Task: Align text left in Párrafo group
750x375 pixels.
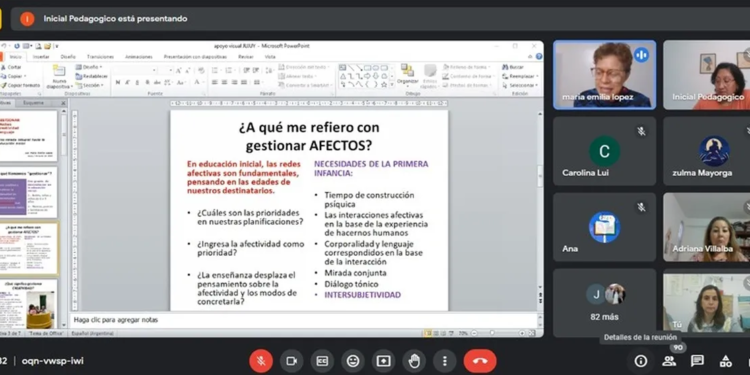Action: point(215,82)
